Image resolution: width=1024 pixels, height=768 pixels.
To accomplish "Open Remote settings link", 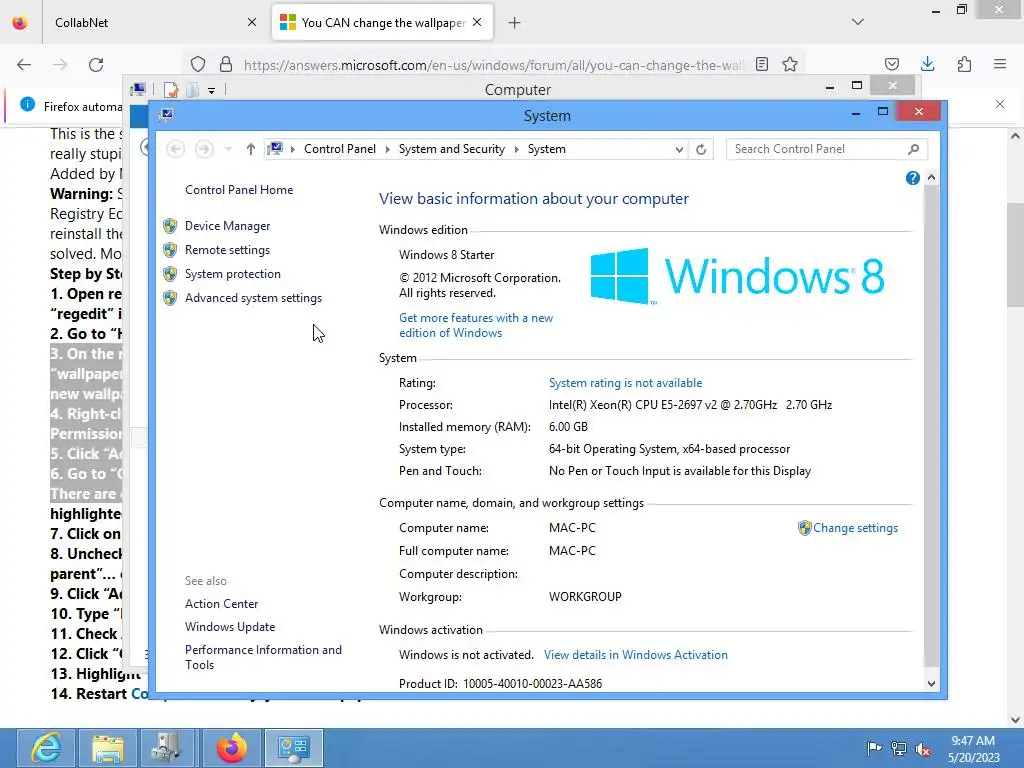I will click(x=227, y=250).
